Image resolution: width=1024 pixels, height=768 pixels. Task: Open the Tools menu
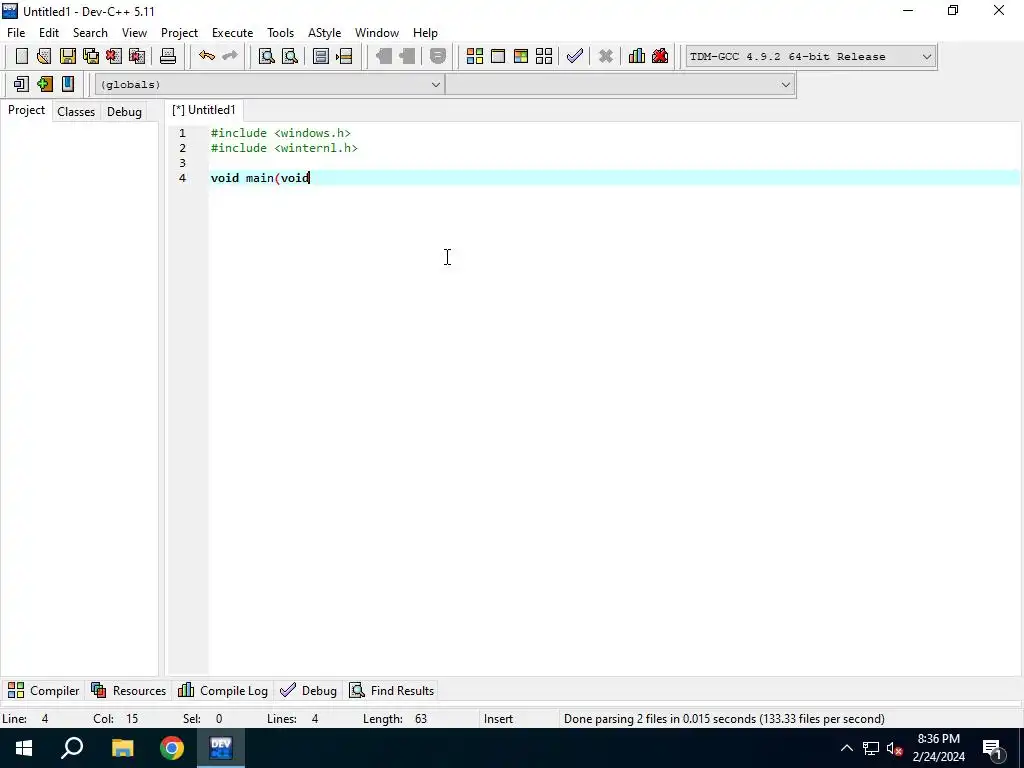[x=281, y=33]
